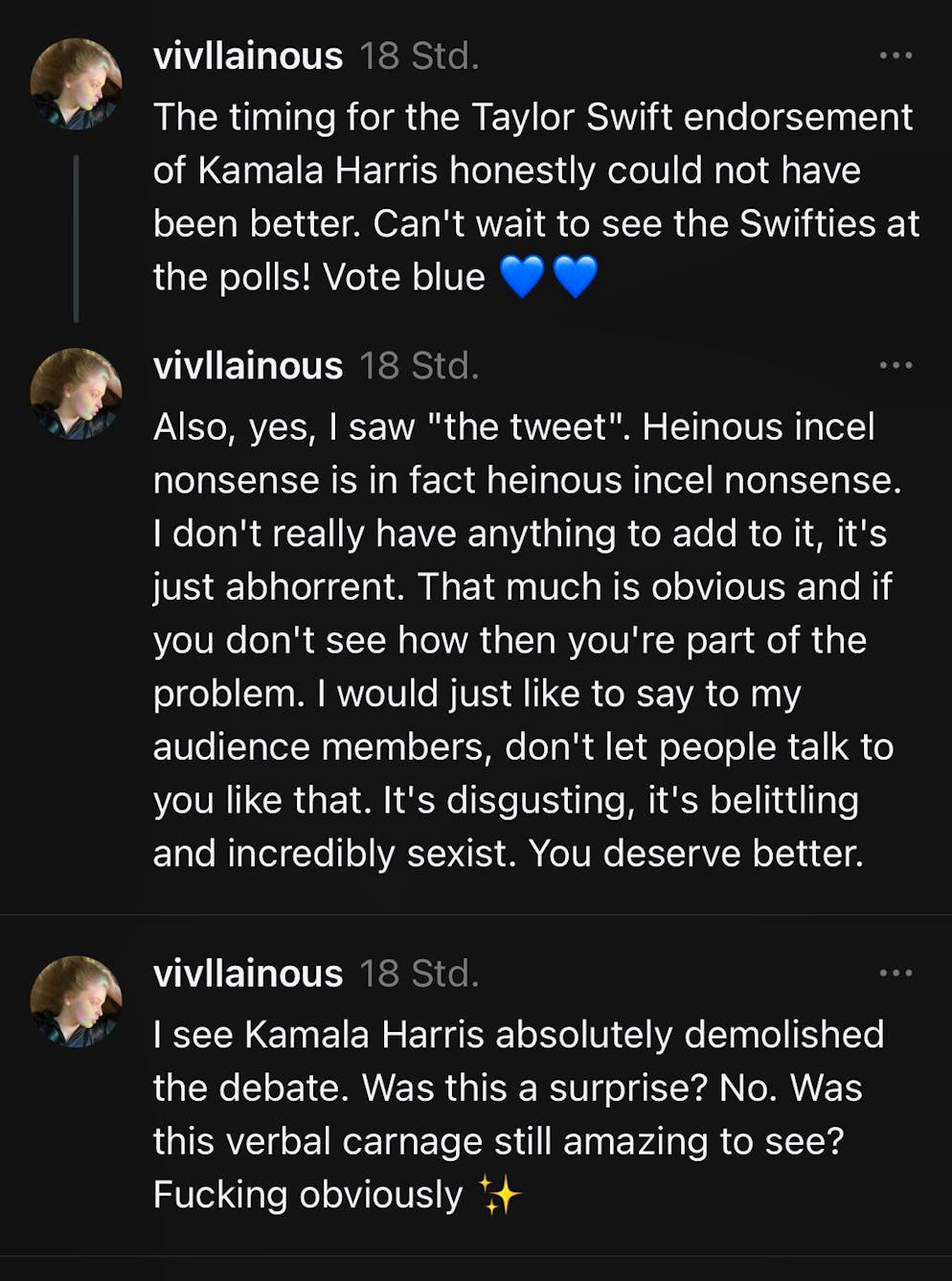Click the vivllainous name on the second post

coord(247,365)
